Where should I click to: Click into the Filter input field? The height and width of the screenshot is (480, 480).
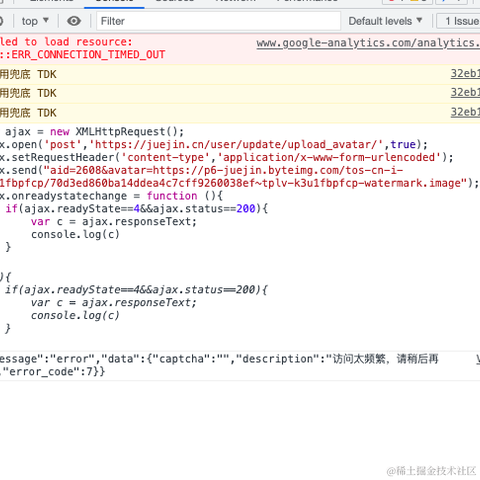click(219, 21)
